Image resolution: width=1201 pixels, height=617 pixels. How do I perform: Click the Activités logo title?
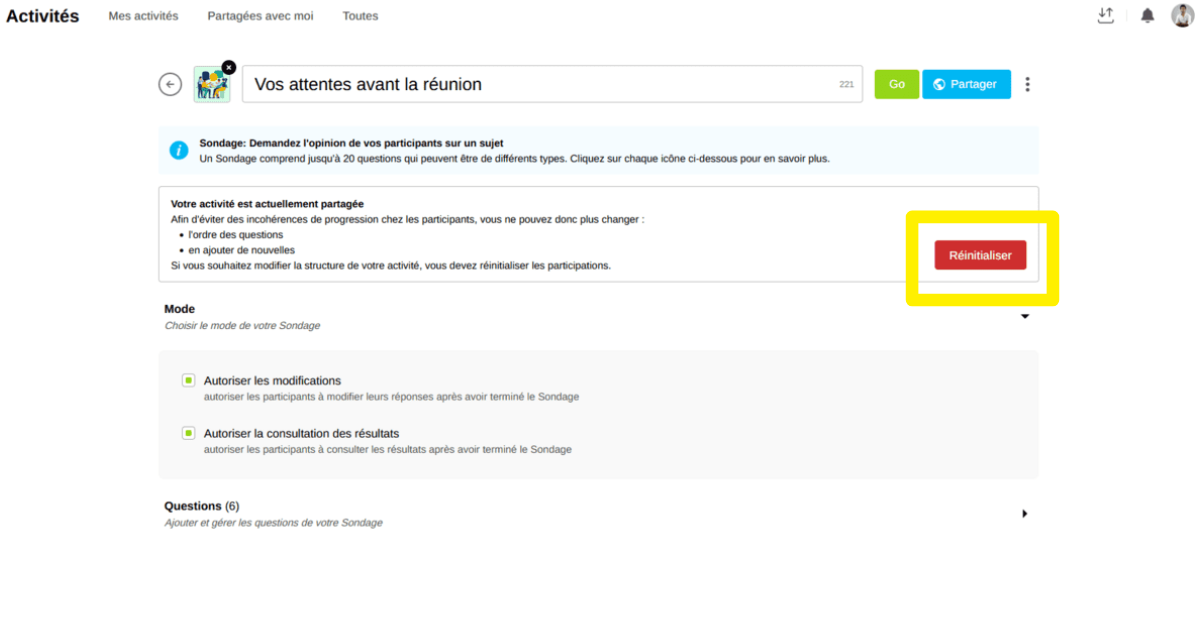tap(43, 16)
